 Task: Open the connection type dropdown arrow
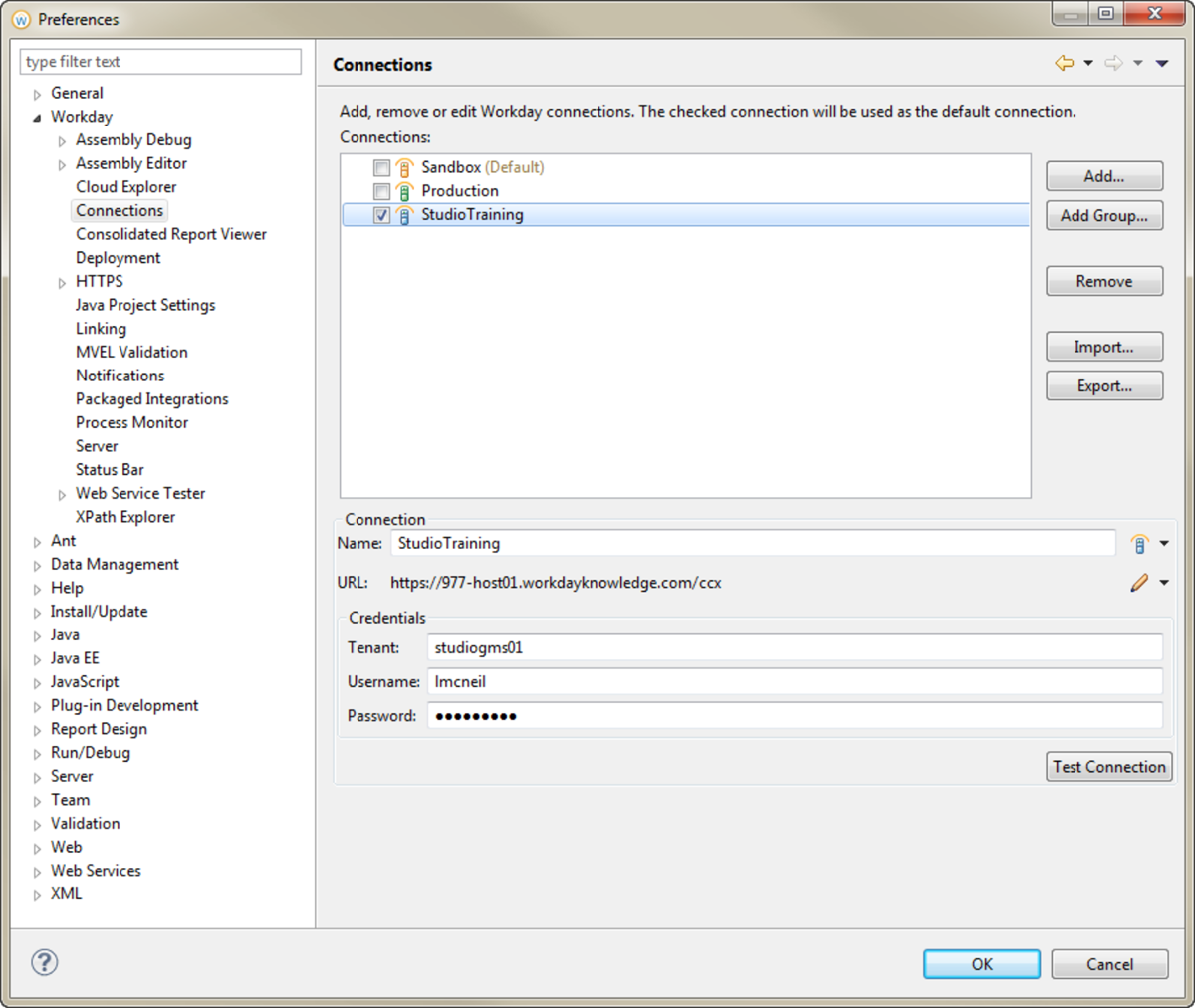1164,544
